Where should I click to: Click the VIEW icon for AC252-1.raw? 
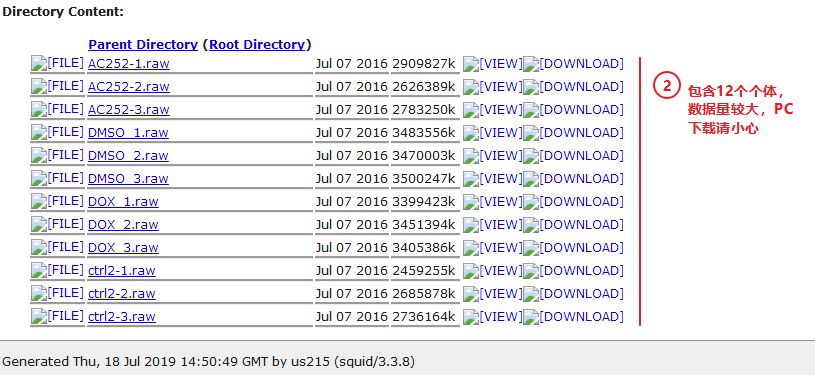click(x=493, y=64)
